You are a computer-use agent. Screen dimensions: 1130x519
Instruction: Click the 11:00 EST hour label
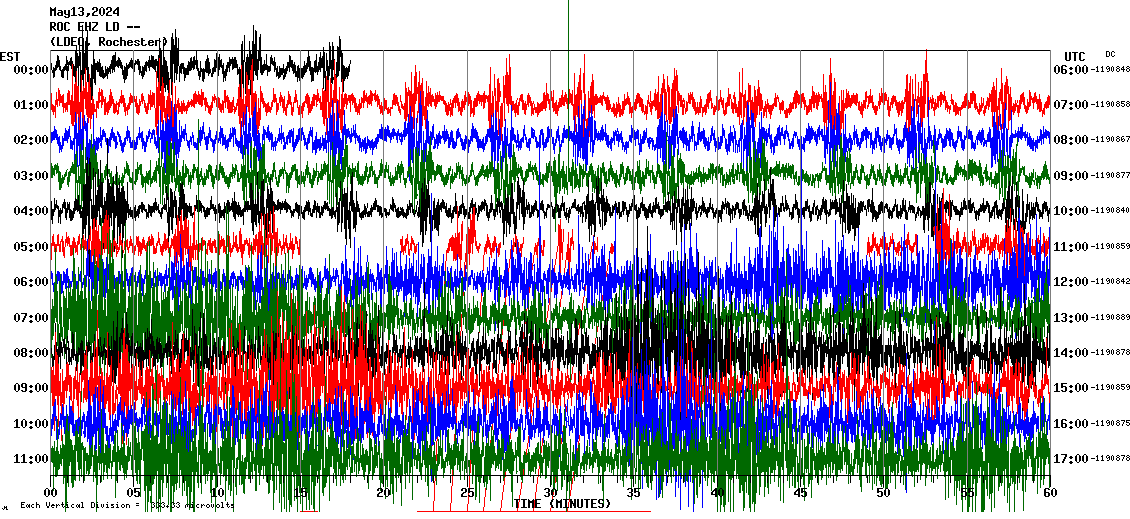(32, 459)
